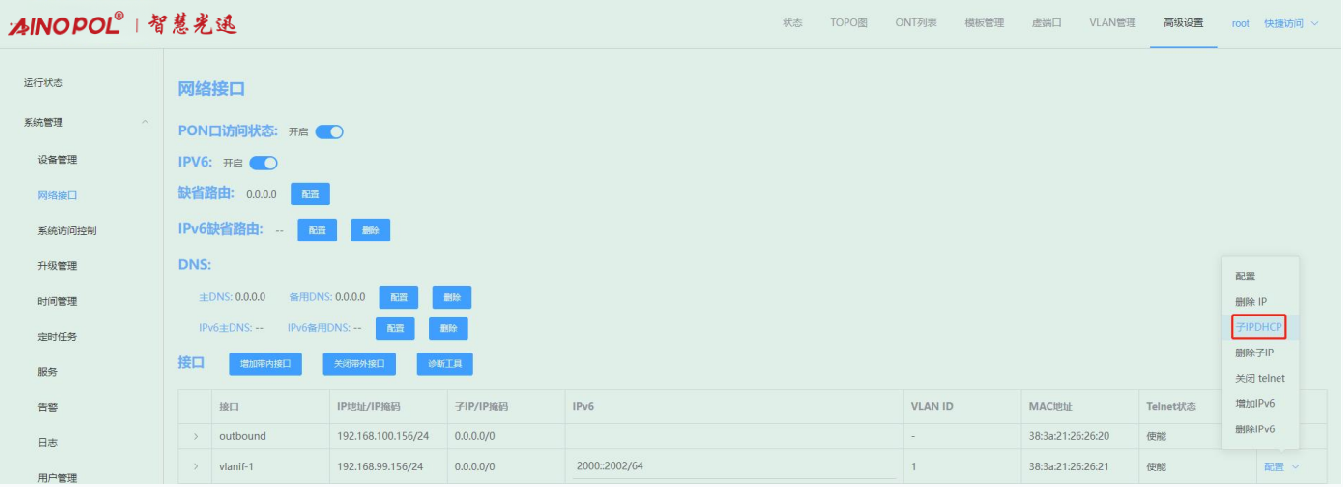Open the VLAN管理 tab
The image size is (1343, 487).
pos(1112,23)
